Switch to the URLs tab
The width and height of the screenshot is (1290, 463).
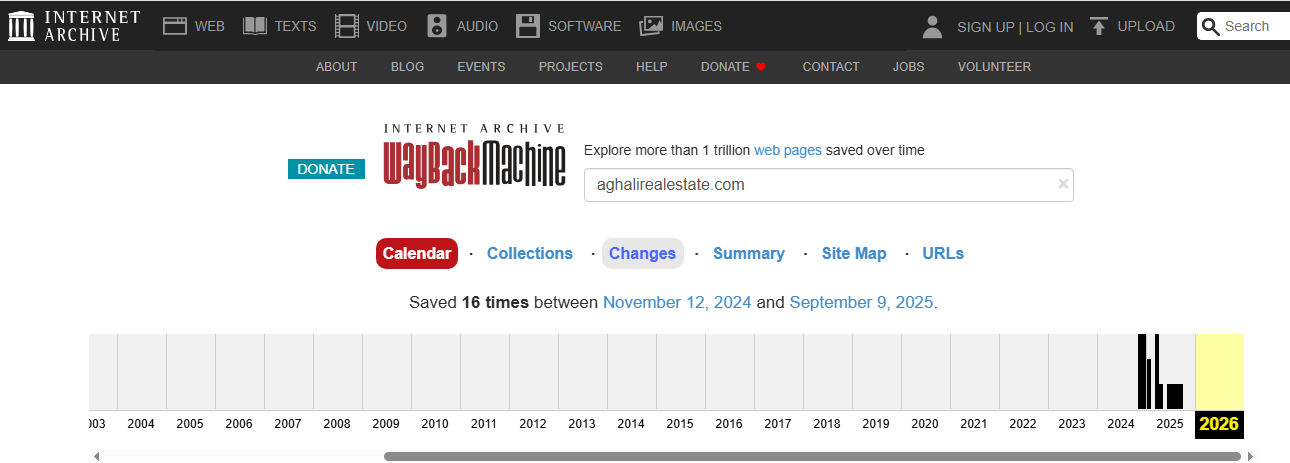(x=943, y=253)
